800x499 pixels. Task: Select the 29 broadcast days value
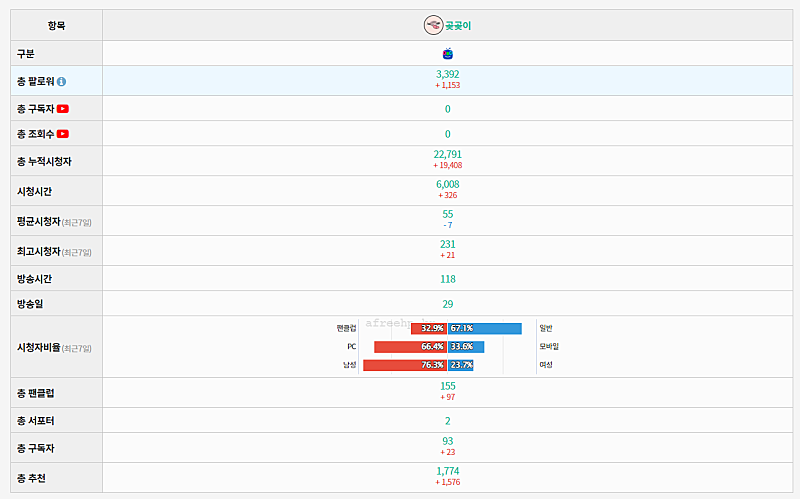[x=447, y=304]
